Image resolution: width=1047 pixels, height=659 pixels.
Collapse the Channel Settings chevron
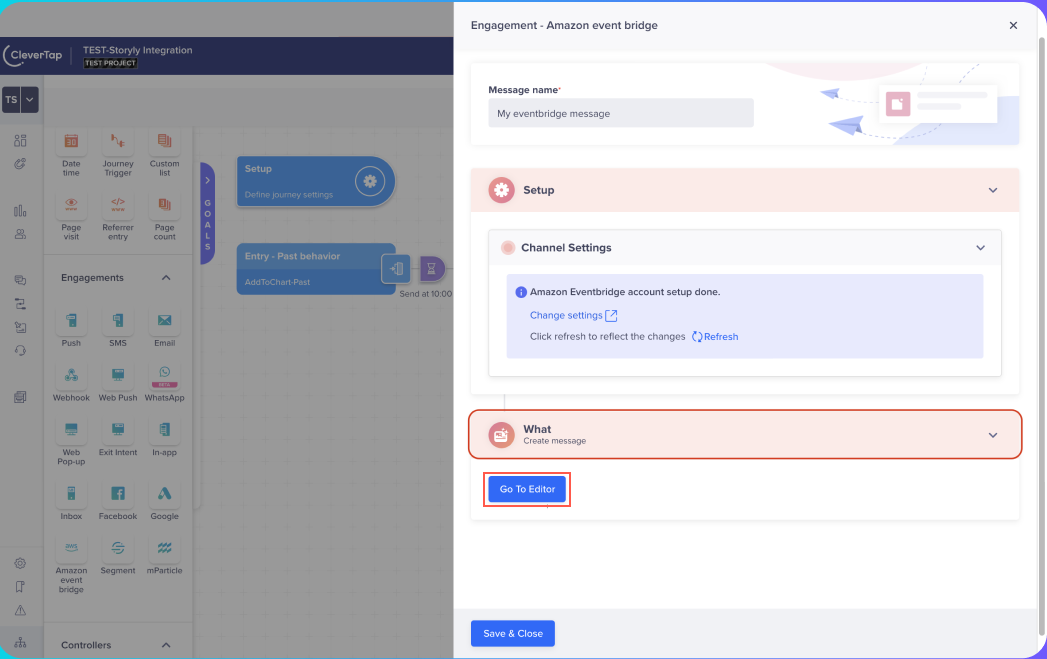980,248
